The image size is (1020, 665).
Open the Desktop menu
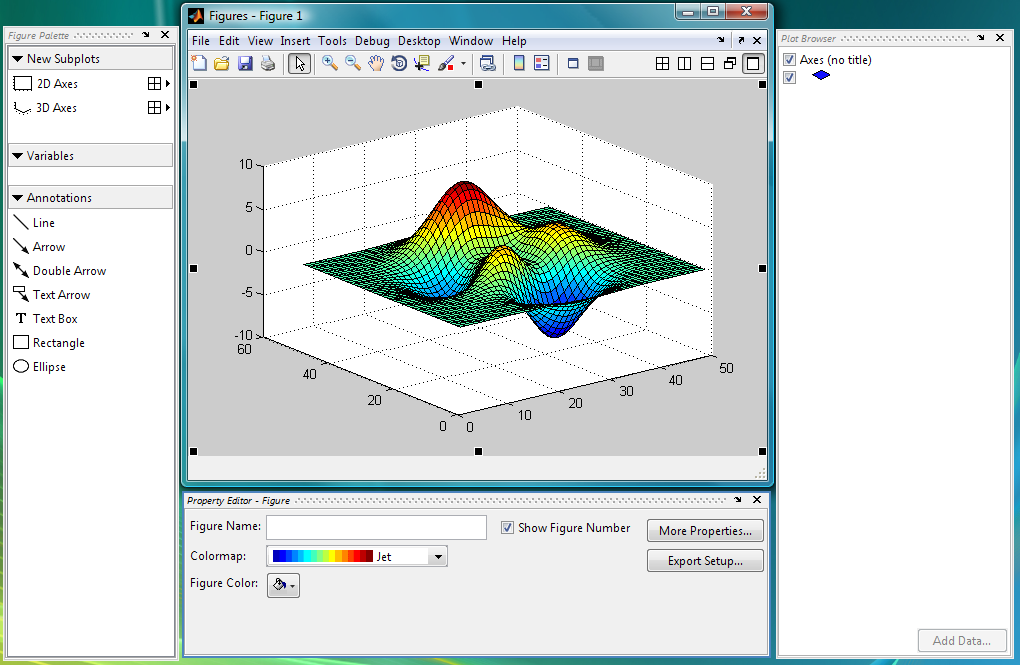[x=419, y=41]
